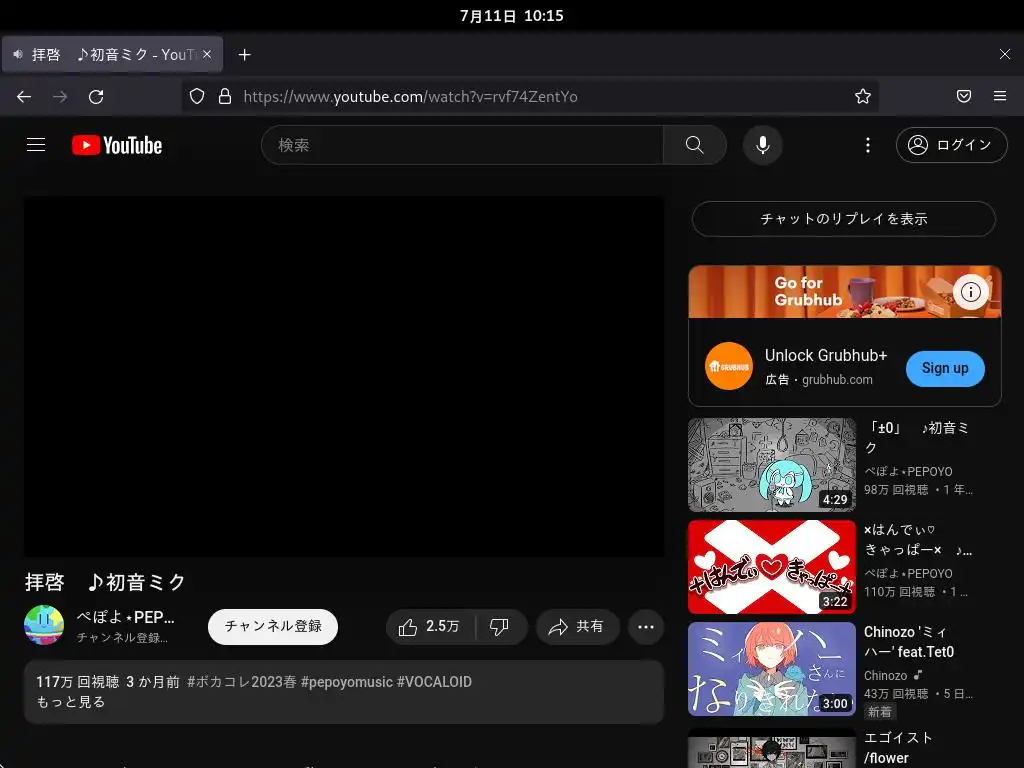This screenshot has height=768, width=1024.
Task: Open clock 7月11日 10:15 in top bar
Action: 511,16
